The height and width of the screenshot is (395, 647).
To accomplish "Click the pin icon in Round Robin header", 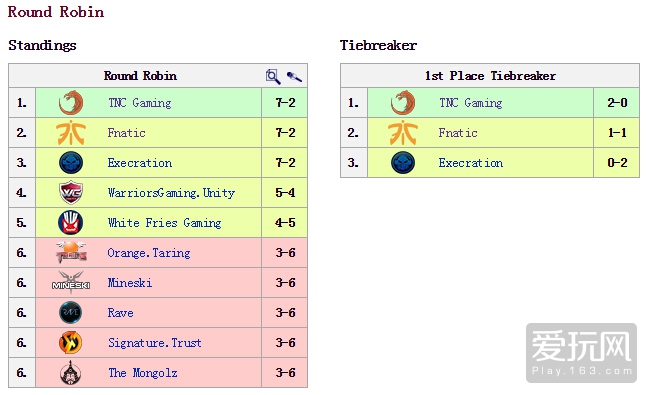I will (x=294, y=76).
